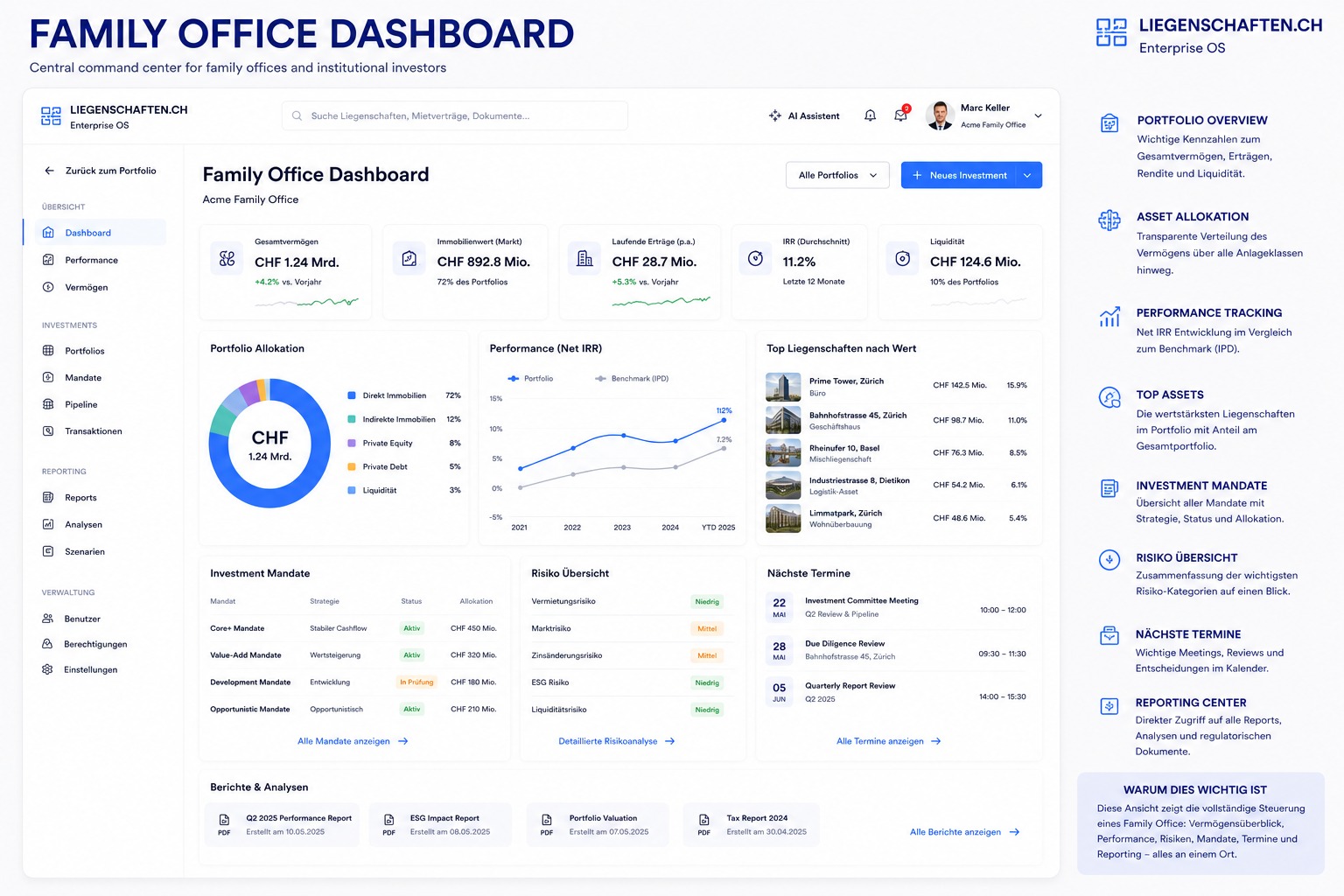Click the Direkt Immobilien blue legend swatch

tap(352, 395)
